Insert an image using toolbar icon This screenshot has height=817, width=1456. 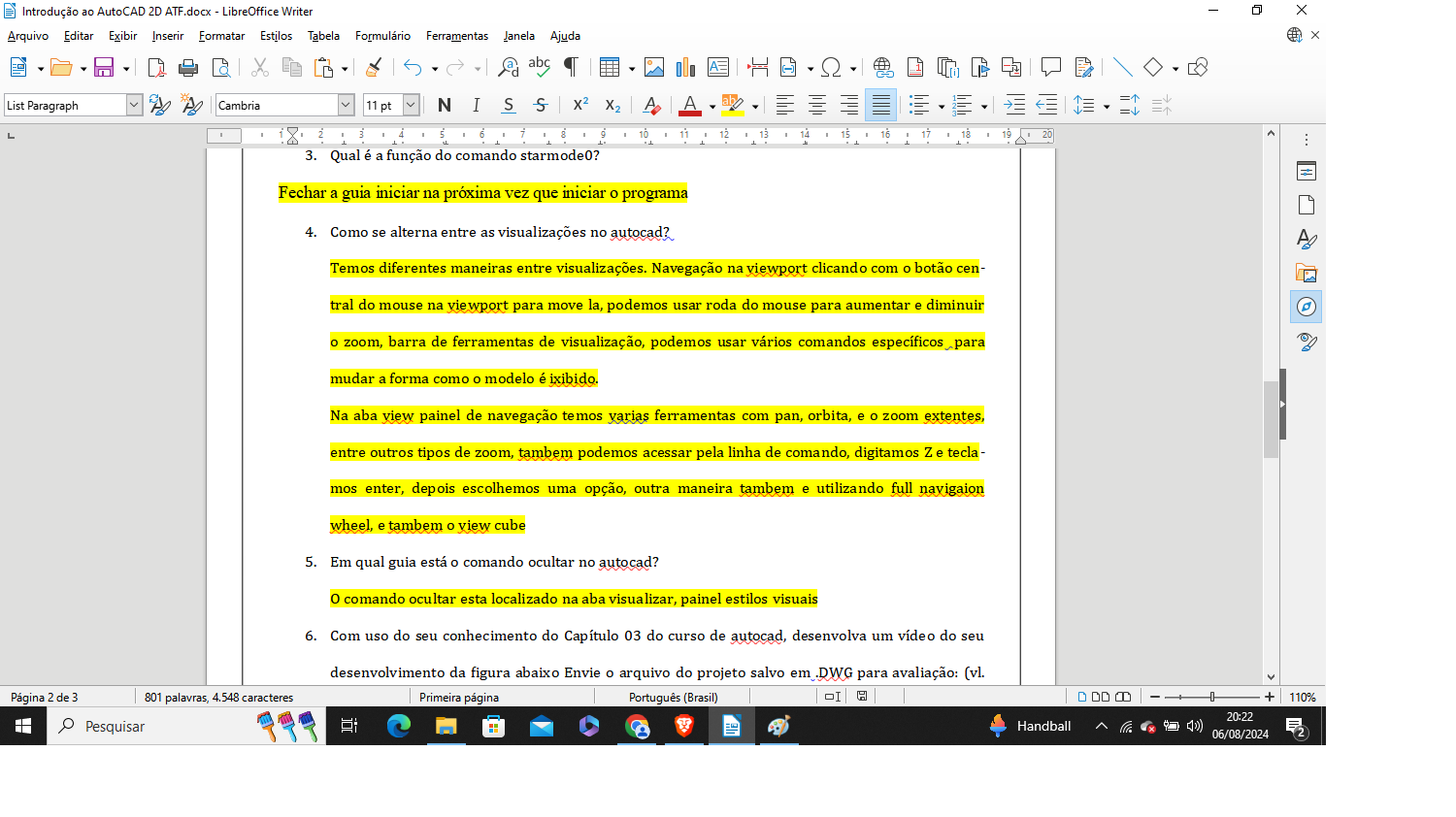(654, 67)
